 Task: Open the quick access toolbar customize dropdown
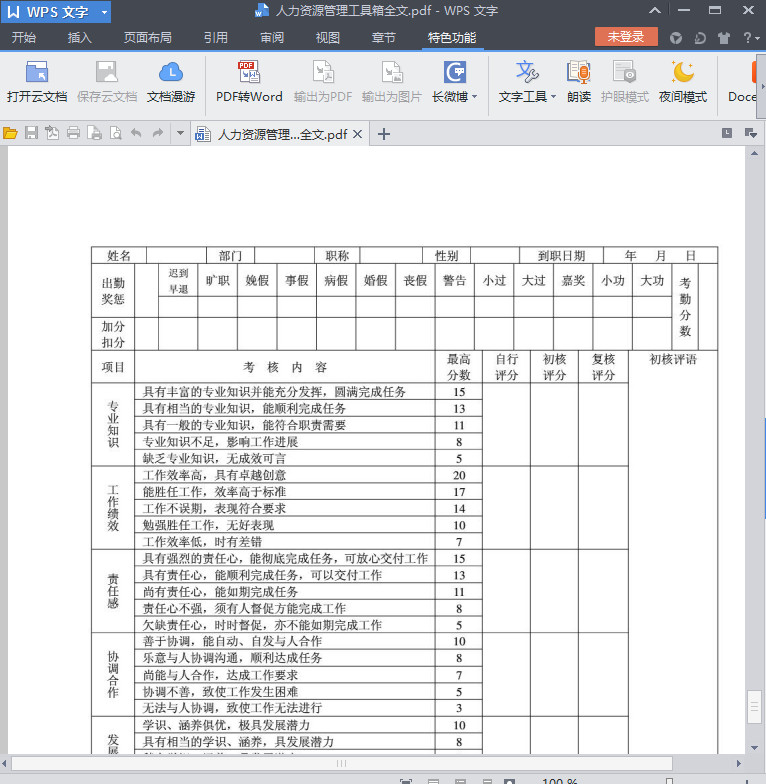(180, 133)
